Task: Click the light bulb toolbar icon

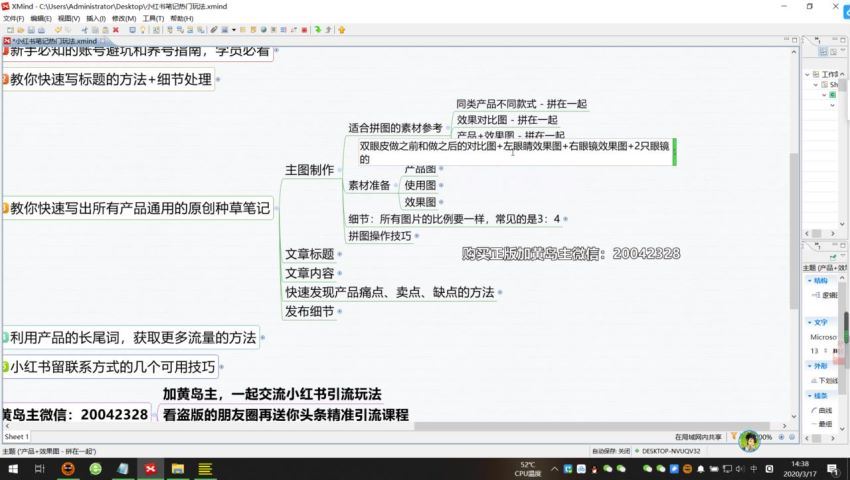Action: [143, 30]
